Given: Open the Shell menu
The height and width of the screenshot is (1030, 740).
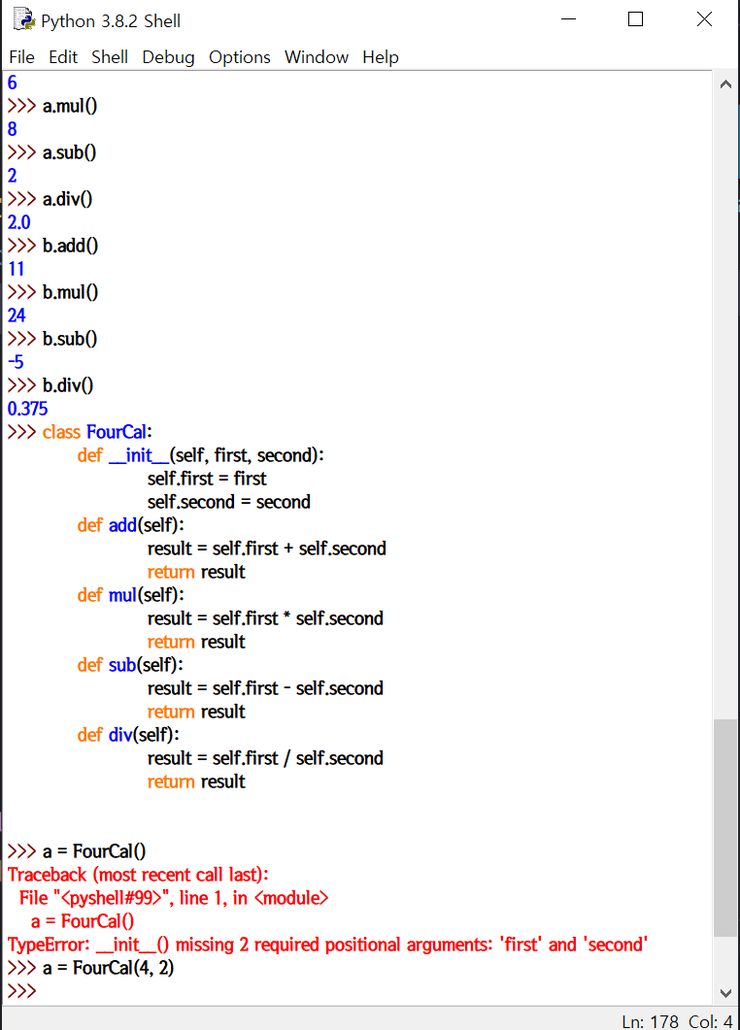Looking at the screenshot, I should coord(110,57).
